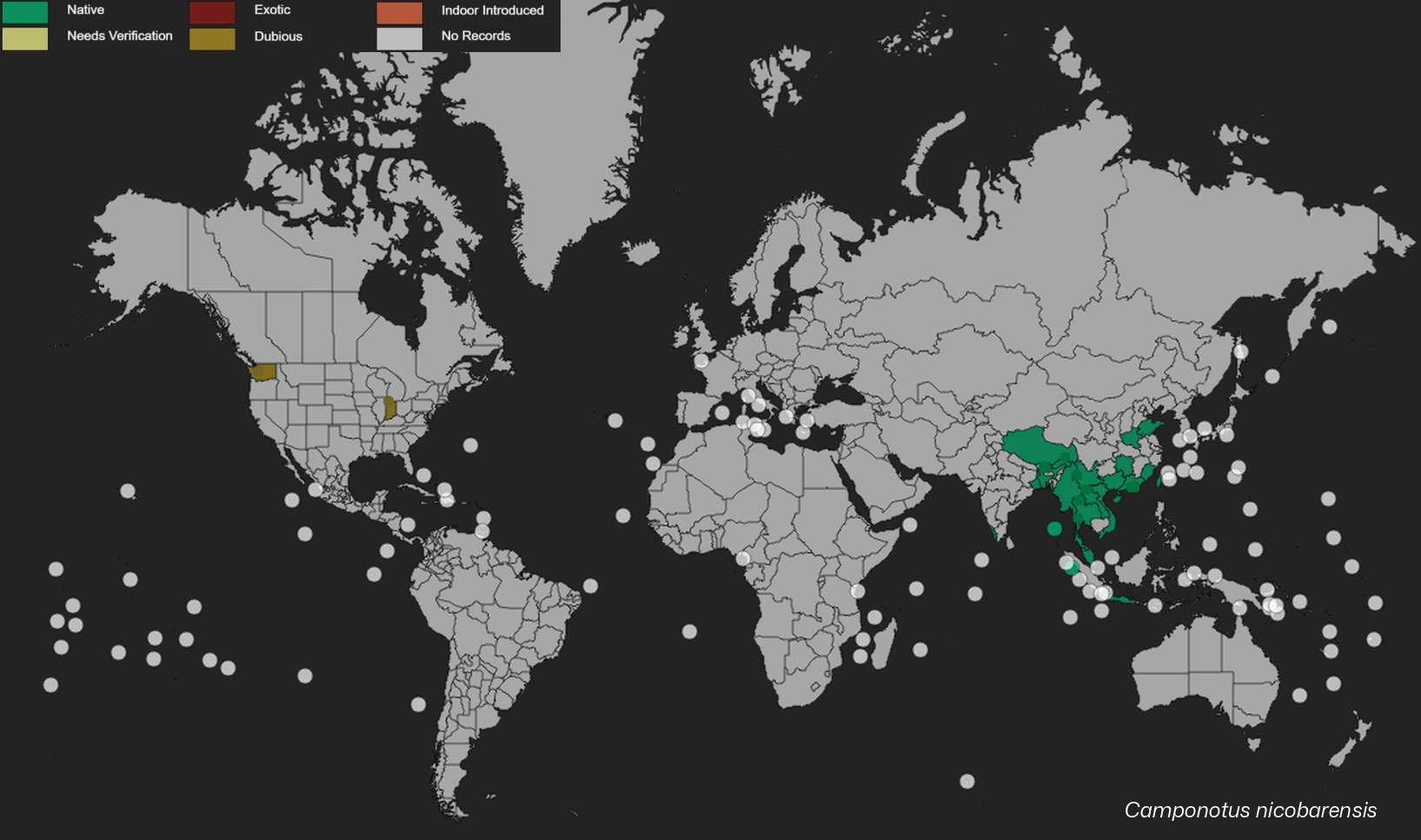Select the Dubious legend color box

[x=212, y=38]
